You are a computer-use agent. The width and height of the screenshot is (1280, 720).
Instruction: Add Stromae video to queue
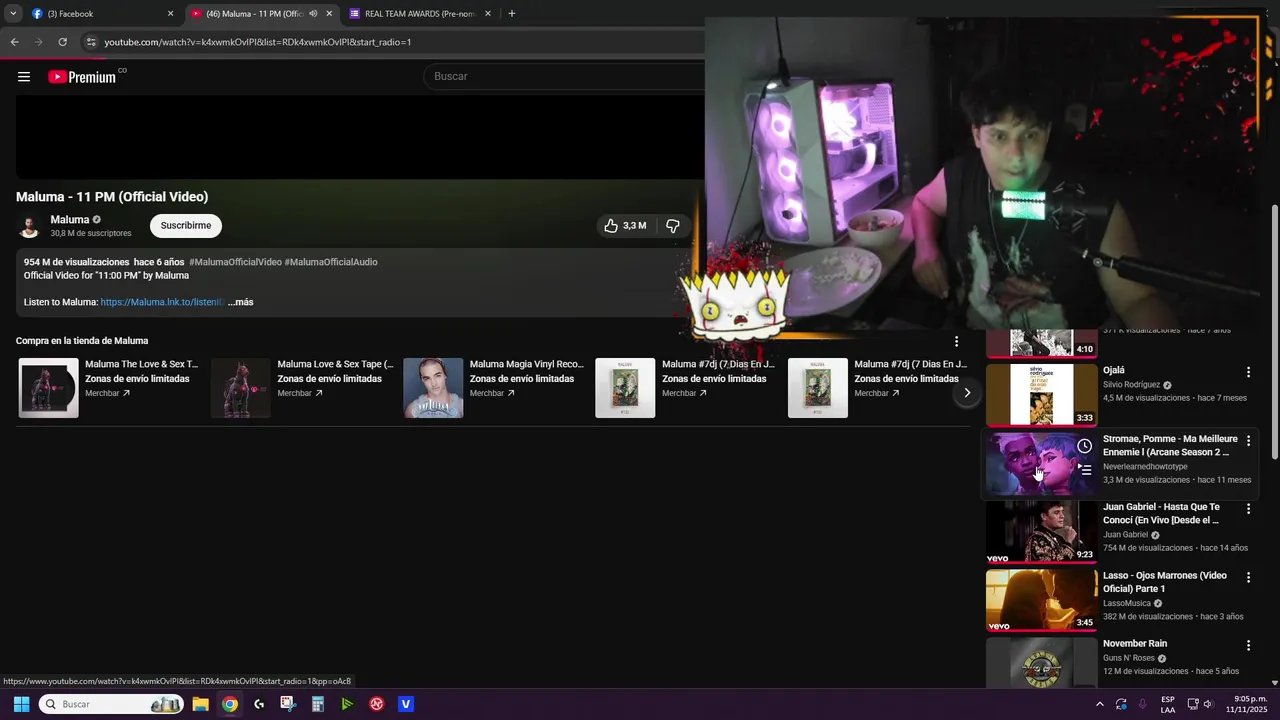1084,469
